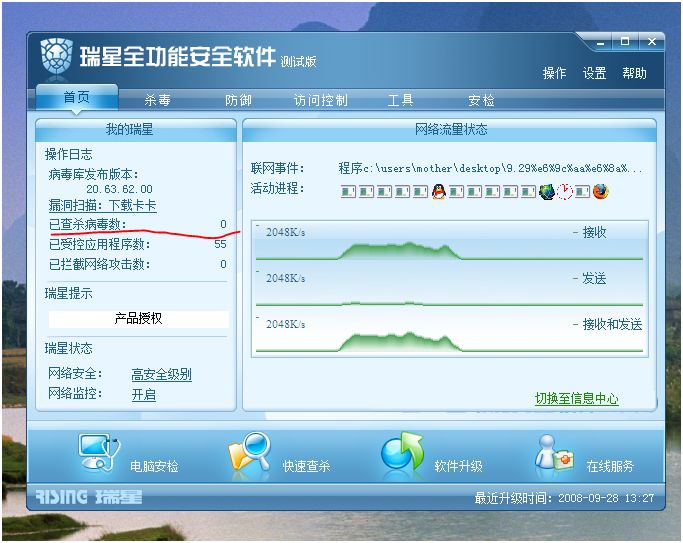Click the 已查杀病毒数 label
Image resolution: width=683 pixels, height=543 pixels.
pos(88,224)
